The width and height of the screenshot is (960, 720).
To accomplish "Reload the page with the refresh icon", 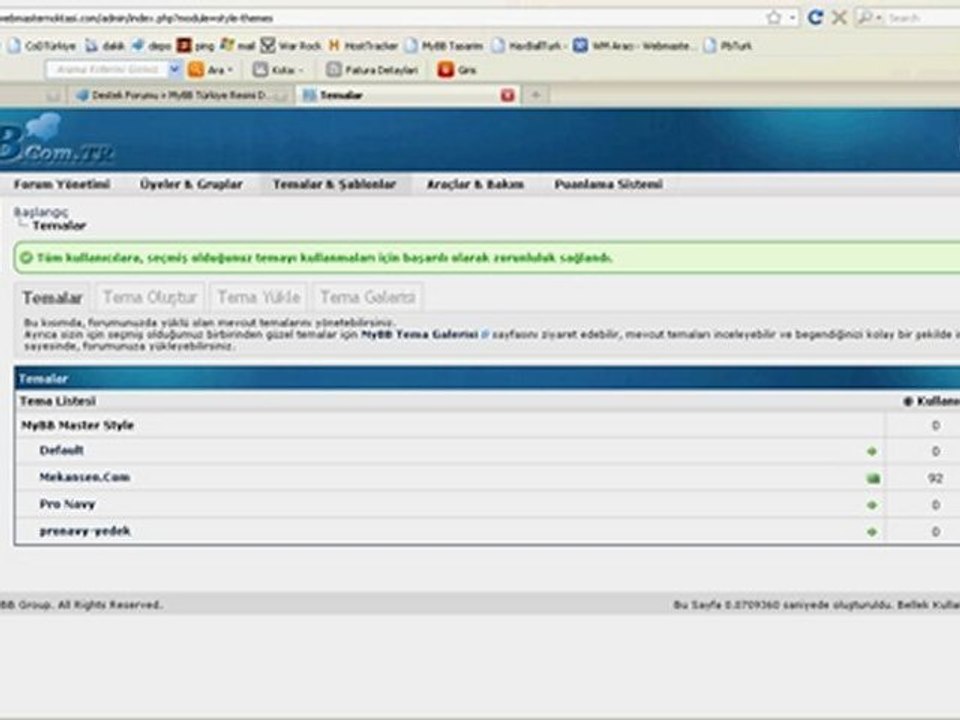I will click(x=815, y=17).
